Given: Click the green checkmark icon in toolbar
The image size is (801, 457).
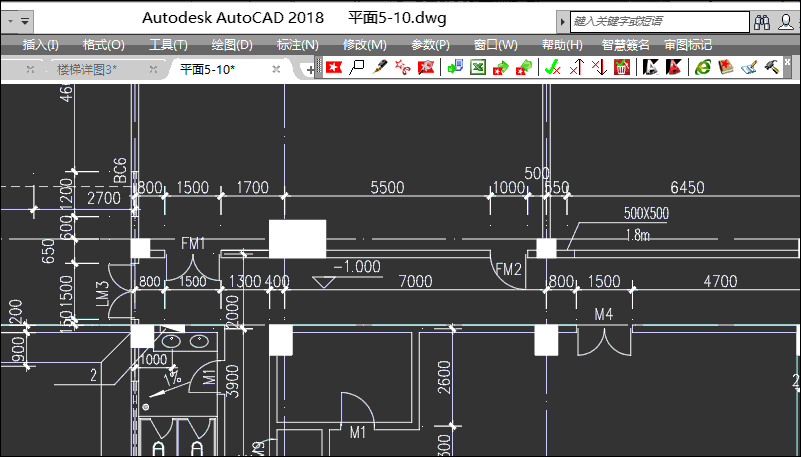Looking at the screenshot, I should tap(551, 67).
